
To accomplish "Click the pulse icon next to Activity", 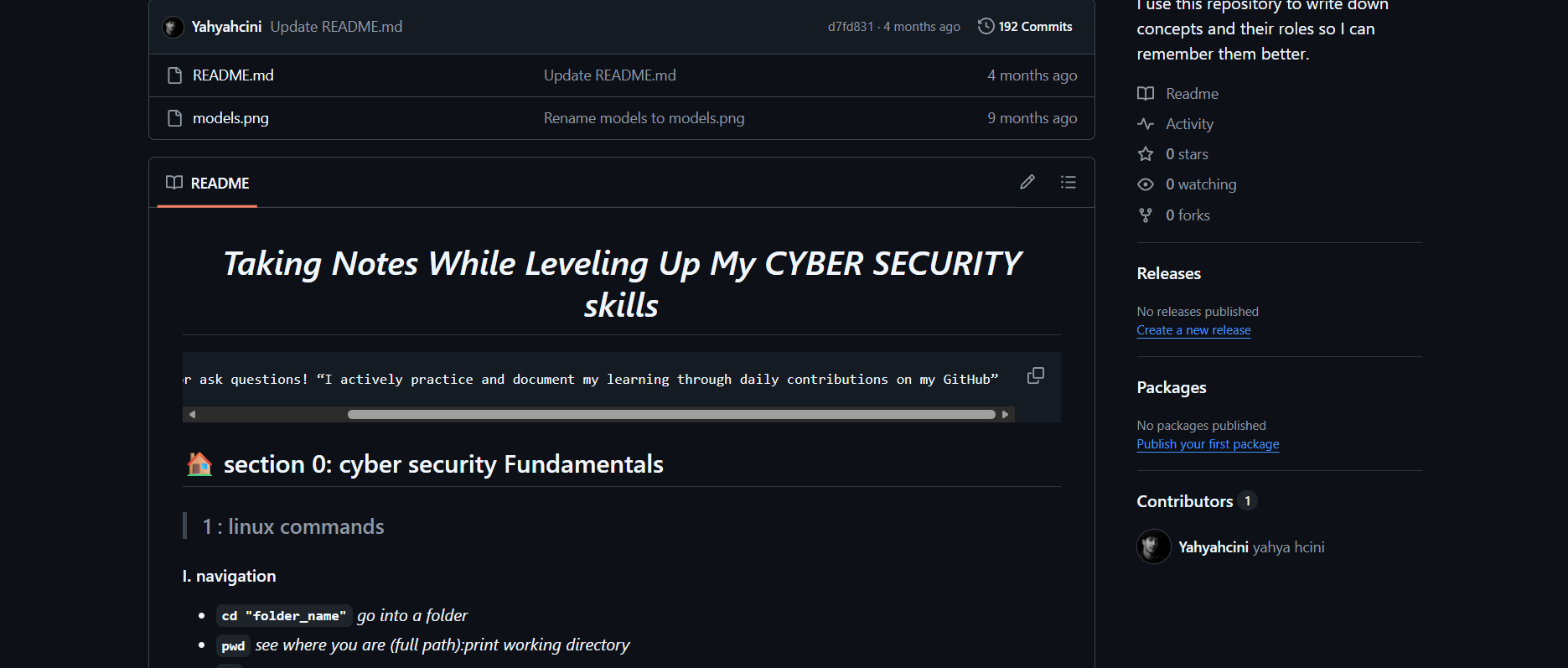I will click(x=1146, y=124).
